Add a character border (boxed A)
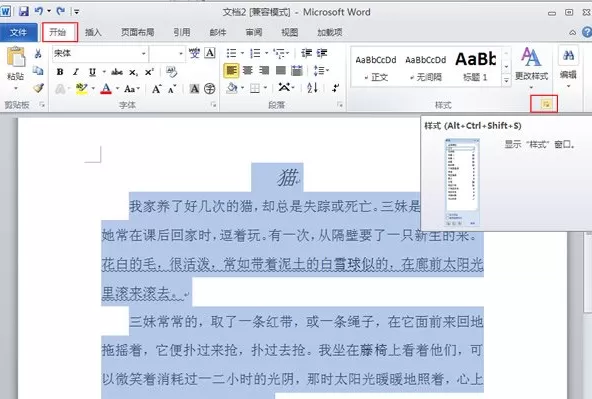The width and height of the screenshot is (592, 399). tap(210, 53)
